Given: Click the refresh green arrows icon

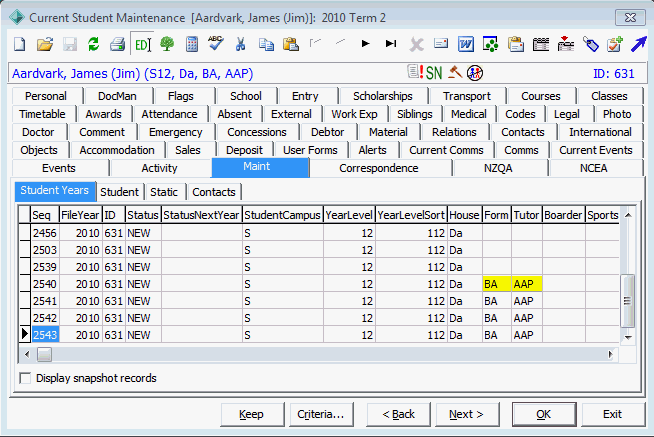Looking at the screenshot, I should [93, 44].
